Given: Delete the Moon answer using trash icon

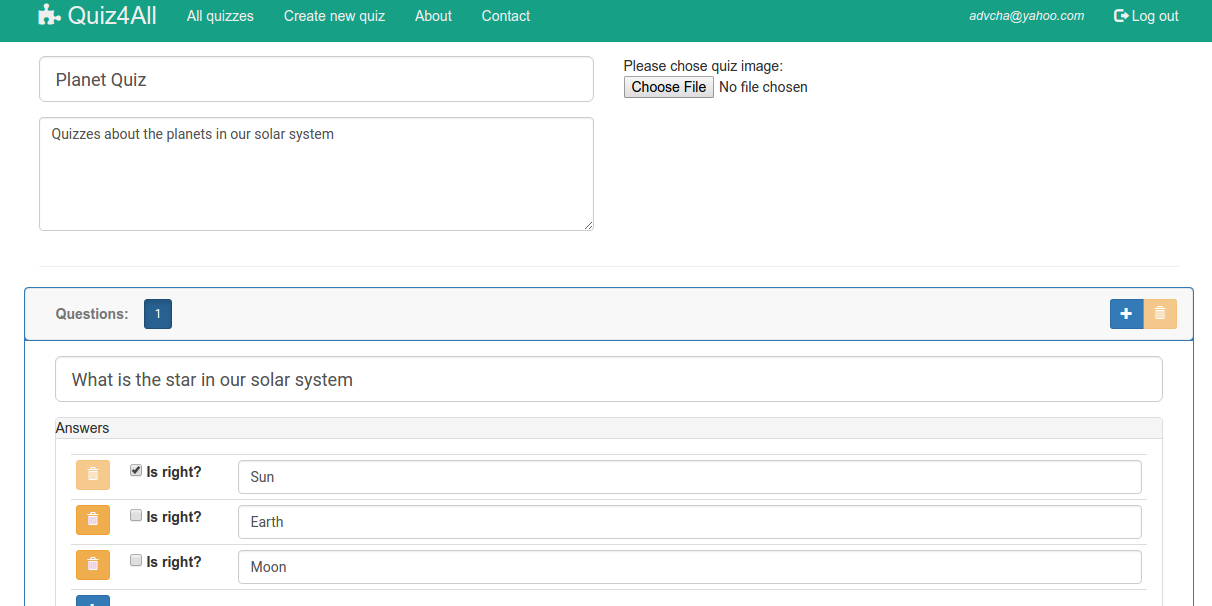Looking at the screenshot, I should coord(93,565).
